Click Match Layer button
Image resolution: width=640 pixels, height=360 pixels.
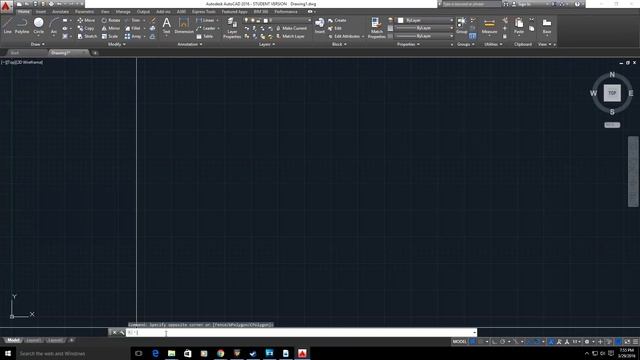pos(290,36)
